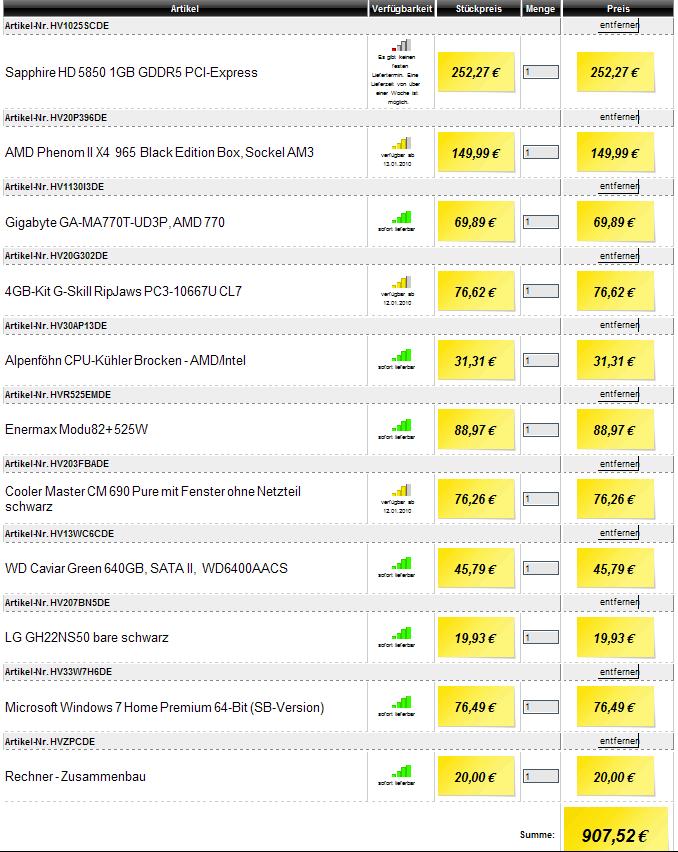Click quantity field for Windows 7 Home Premium
678x852 pixels.
tap(541, 707)
